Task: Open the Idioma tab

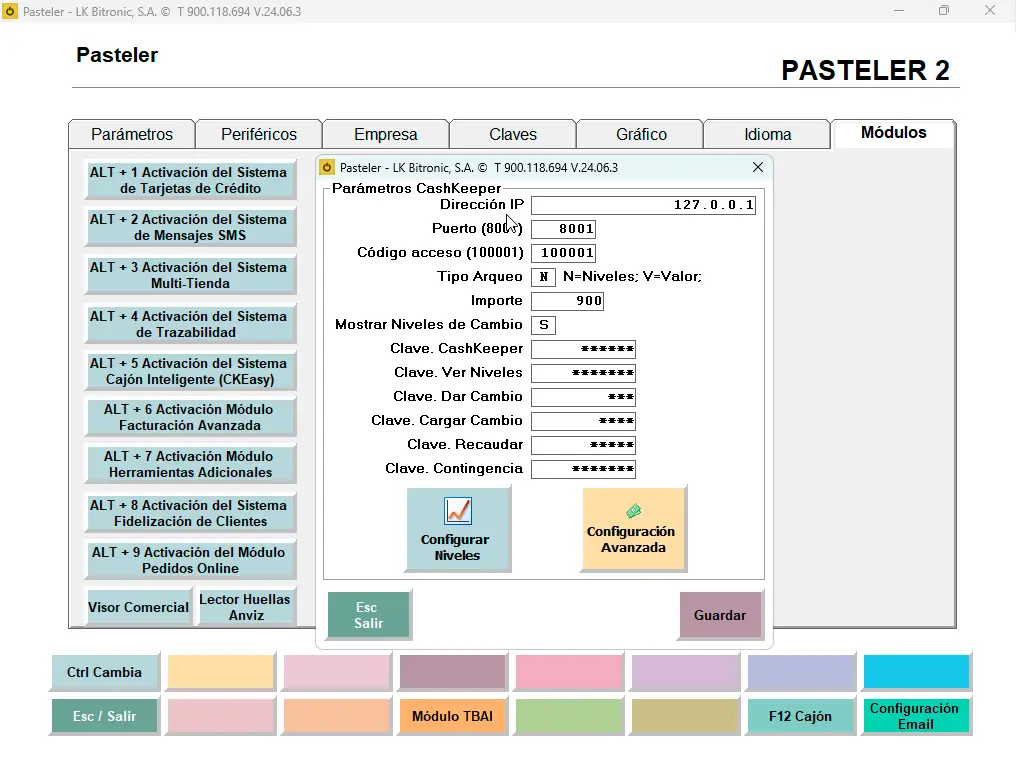Action: pos(767,134)
